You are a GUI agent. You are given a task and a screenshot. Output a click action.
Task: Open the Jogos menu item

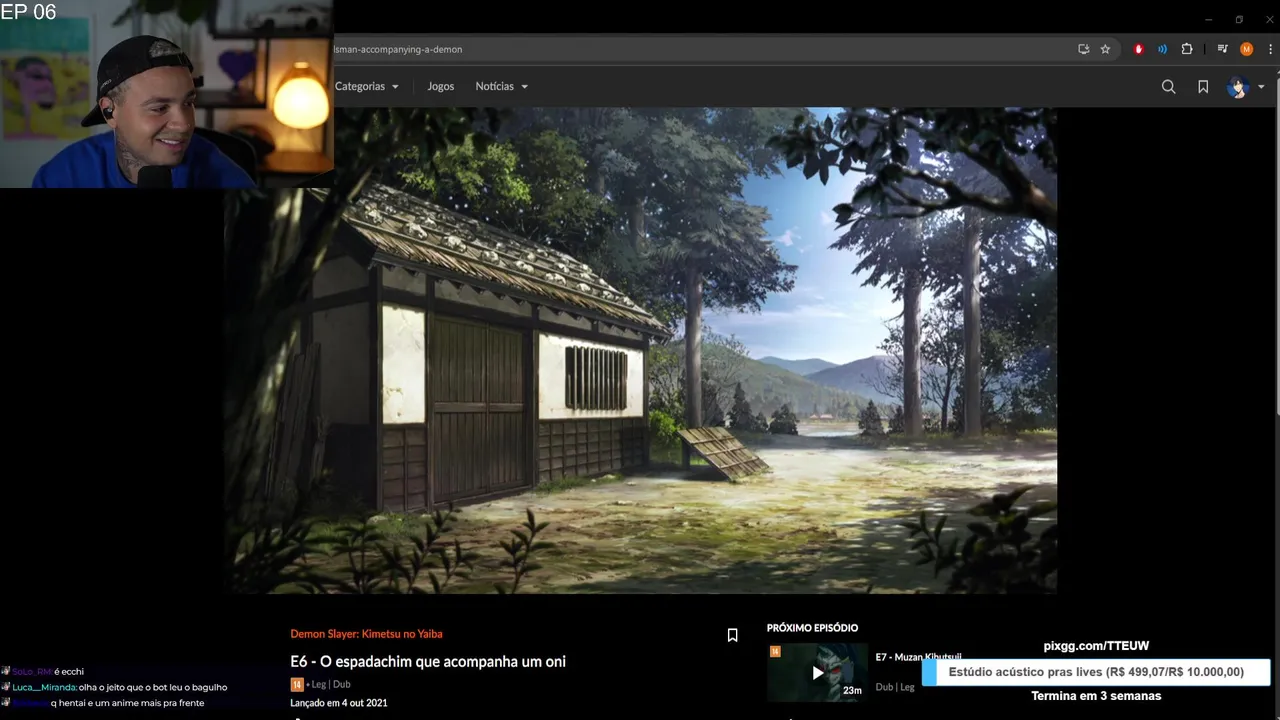(x=440, y=86)
